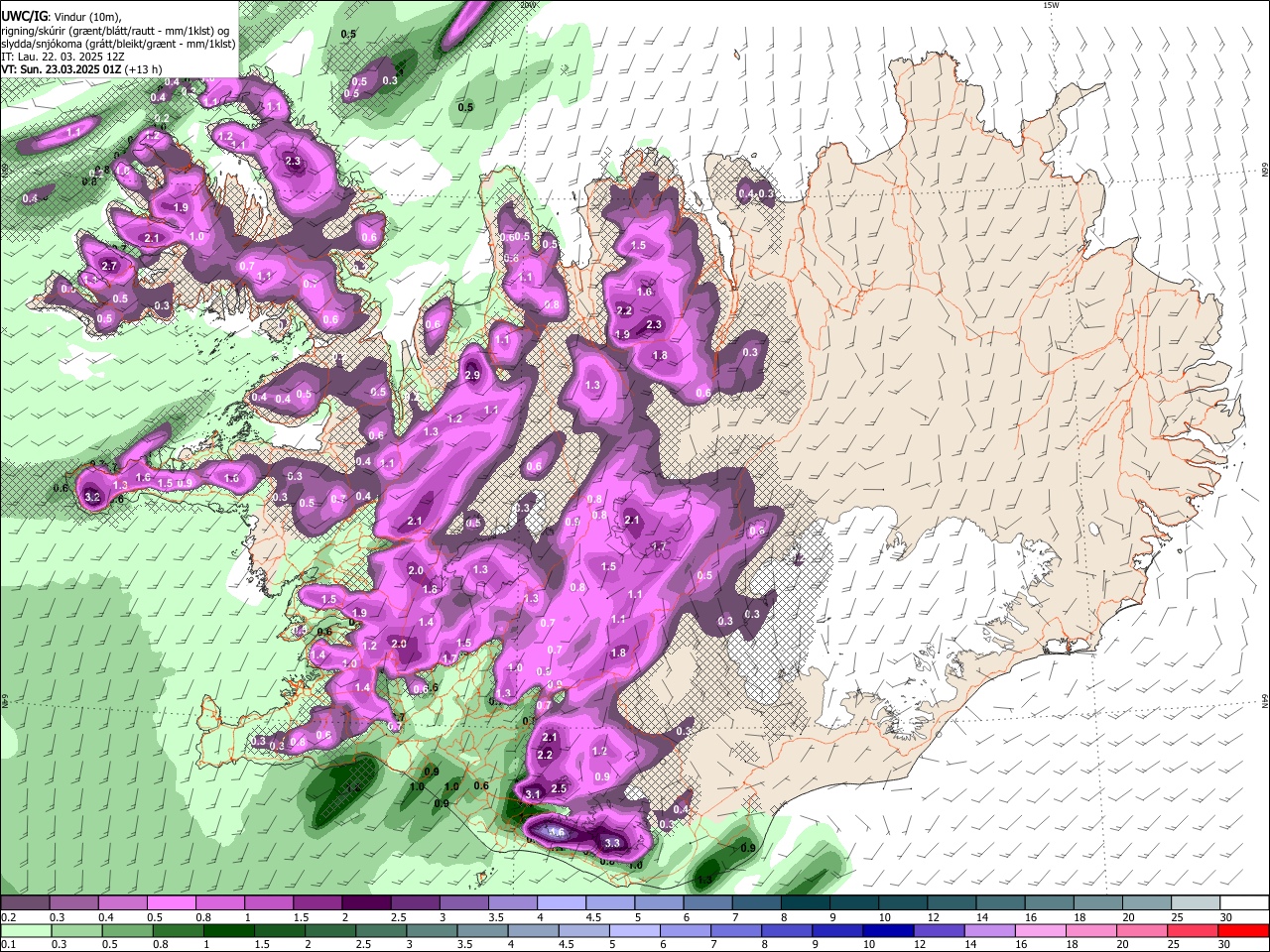This screenshot has width=1270, height=952.
Task: Click the 2.9 precipitation value on the map
Action: (472, 375)
